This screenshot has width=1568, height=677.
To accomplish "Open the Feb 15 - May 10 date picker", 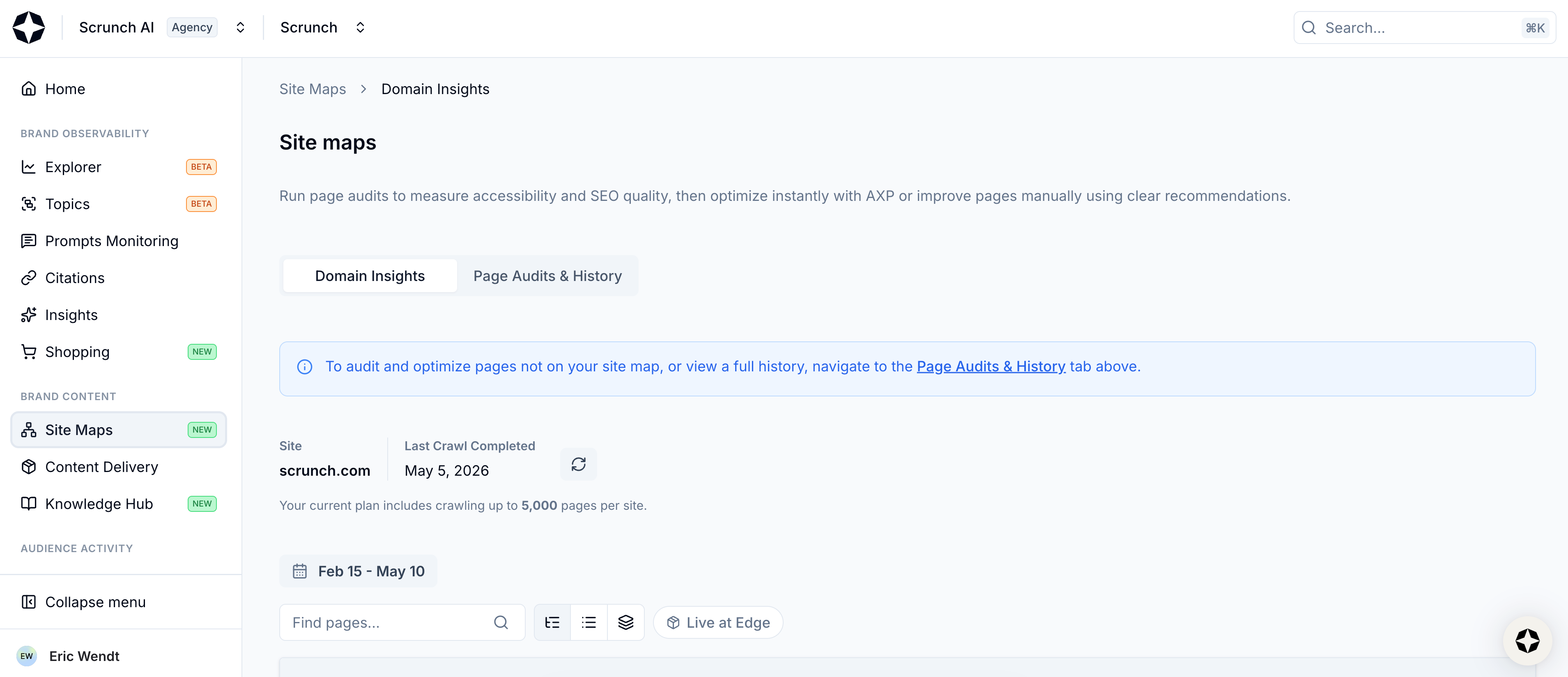I will click(358, 571).
